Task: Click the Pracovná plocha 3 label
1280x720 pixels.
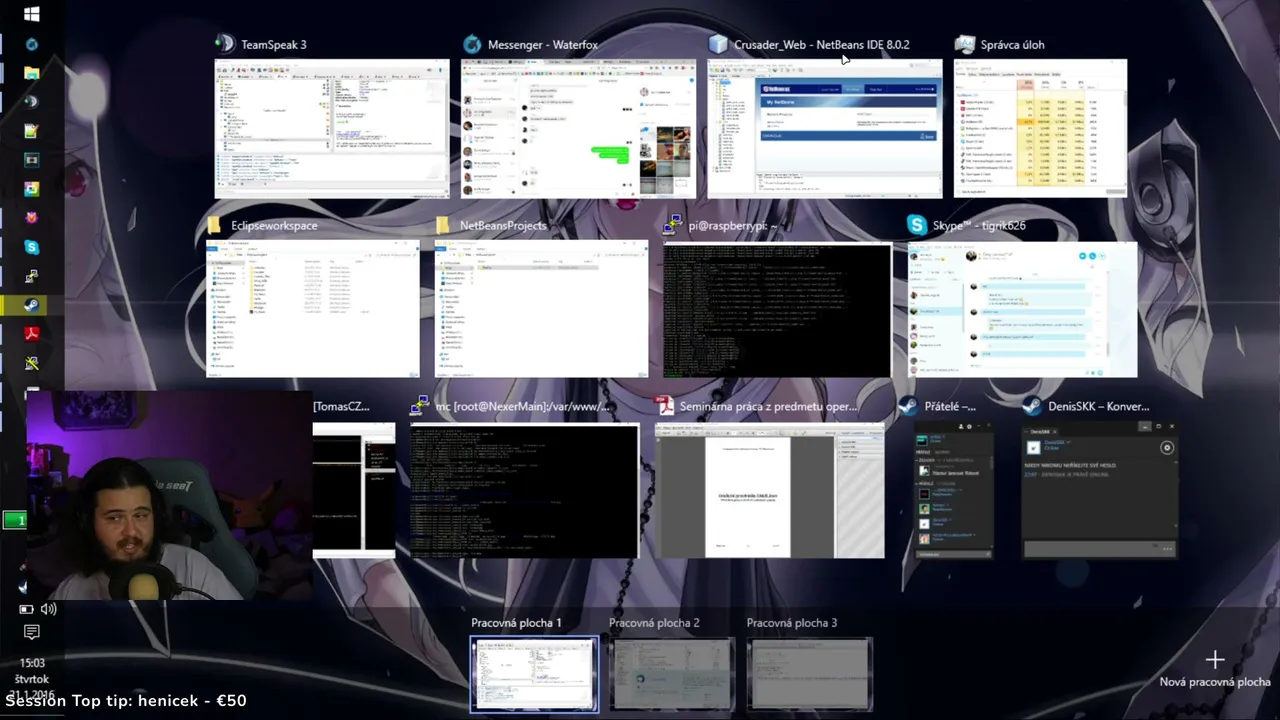Action: [792, 622]
